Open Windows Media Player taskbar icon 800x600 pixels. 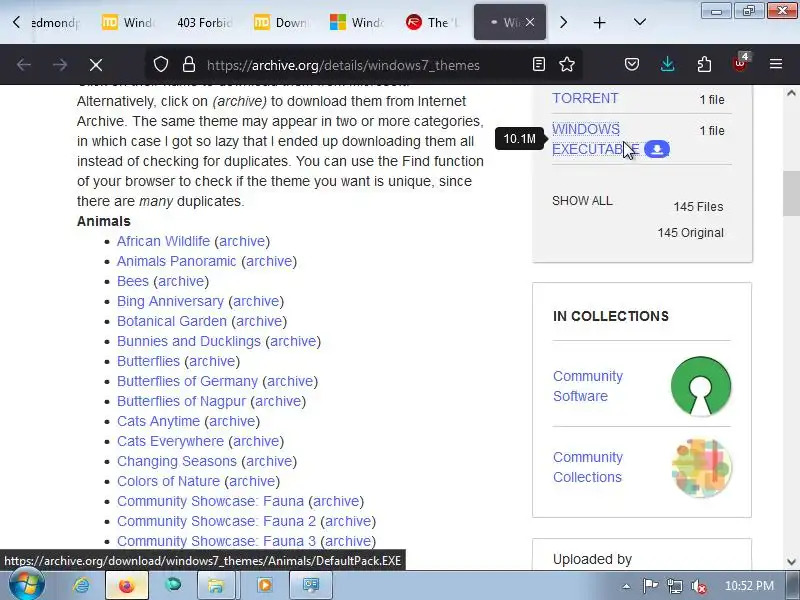point(264,585)
